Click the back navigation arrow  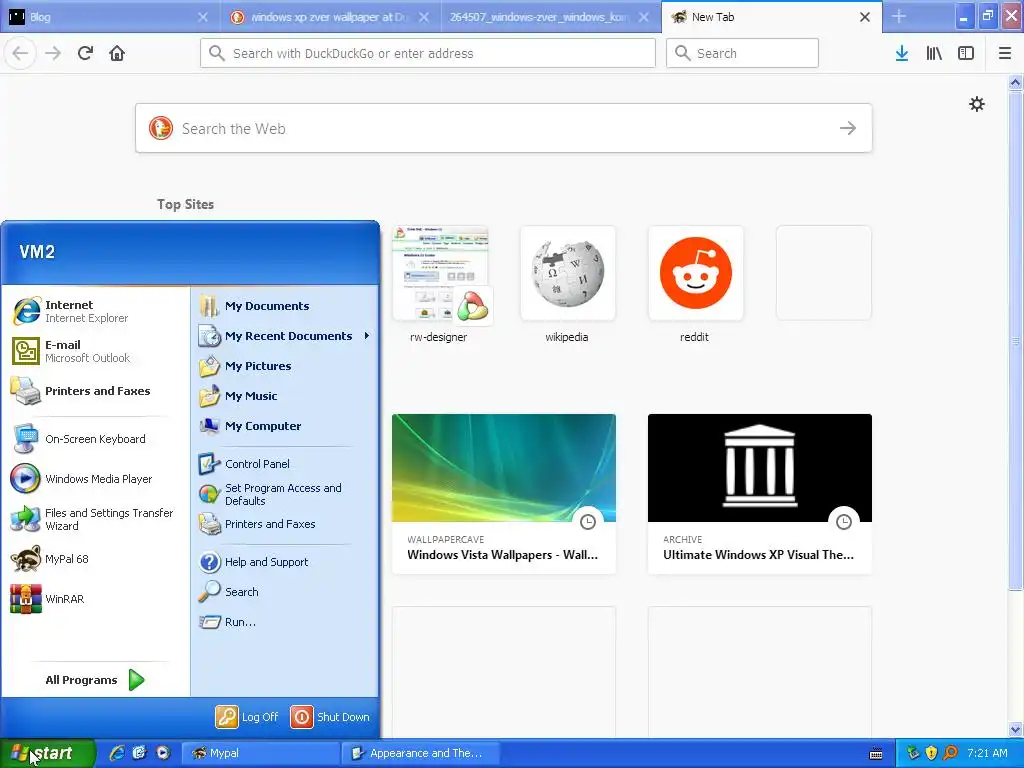tap(20, 53)
